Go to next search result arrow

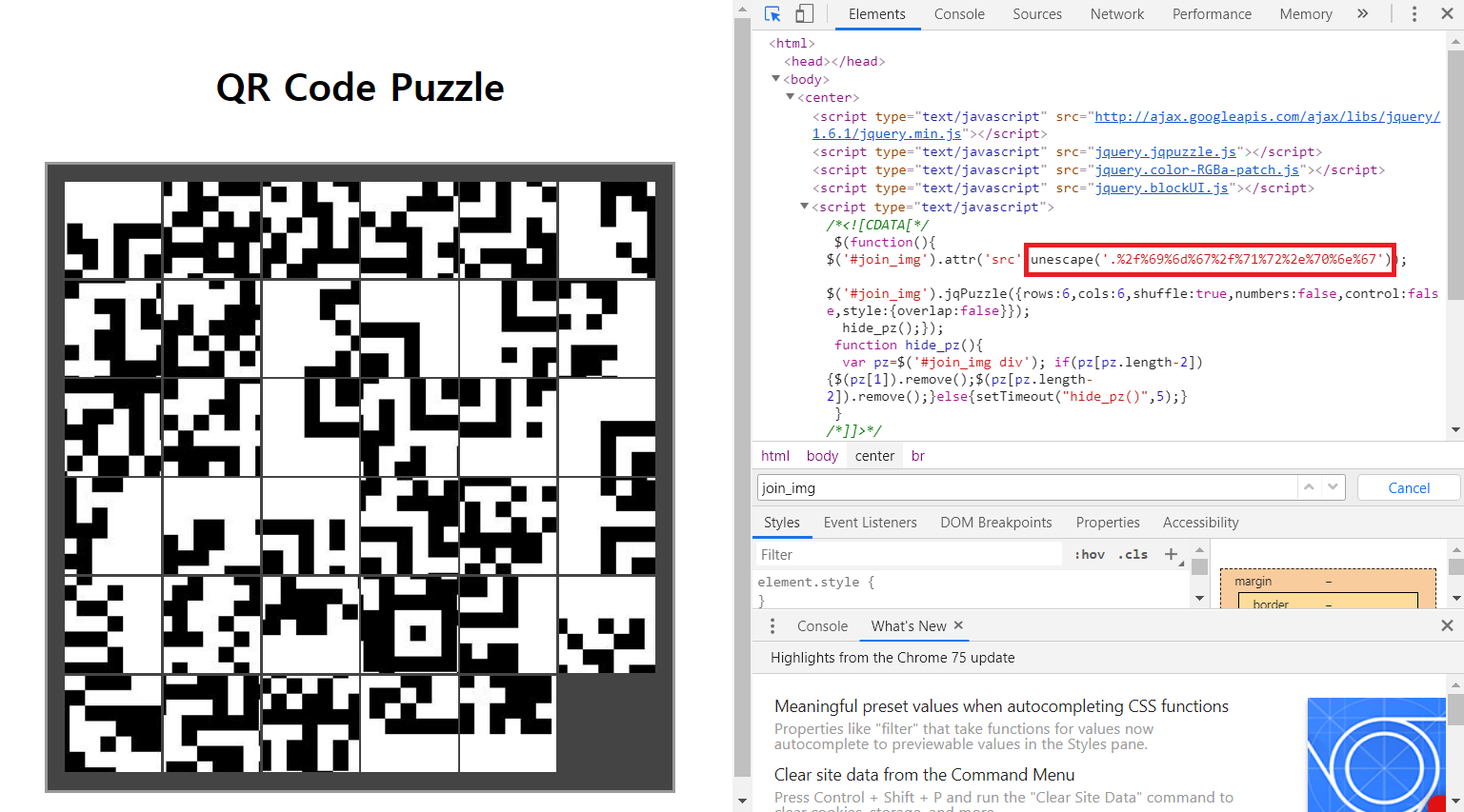(x=1333, y=487)
